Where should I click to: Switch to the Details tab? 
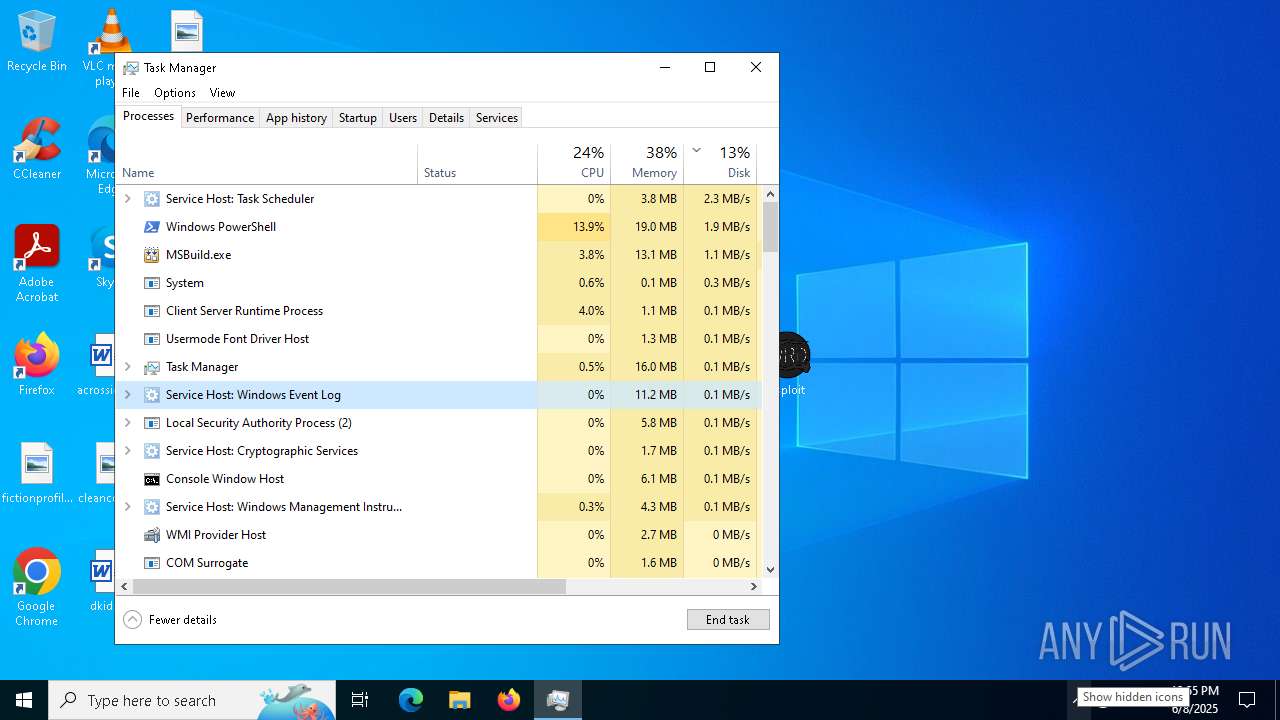coord(446,118)
